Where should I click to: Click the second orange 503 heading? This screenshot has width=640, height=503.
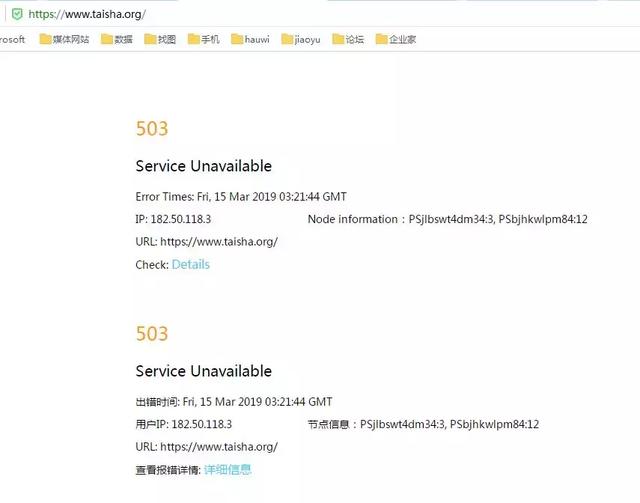[152, 334]
